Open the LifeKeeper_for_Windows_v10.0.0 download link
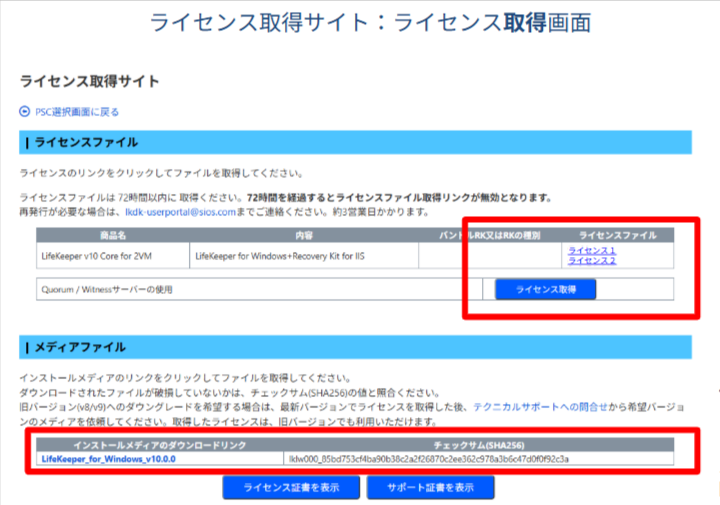Viewport: 720px width, 505px height. [108, 459]
